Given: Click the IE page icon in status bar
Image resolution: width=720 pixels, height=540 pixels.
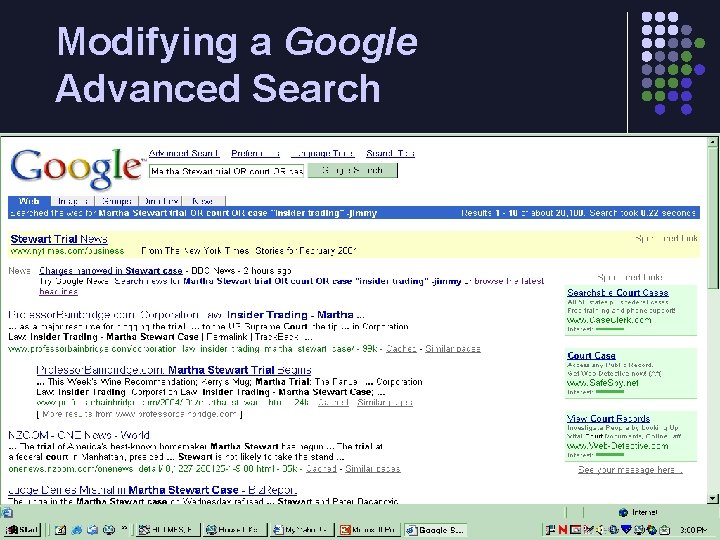Looking at the screenshot, I should [x=6, y=512].
